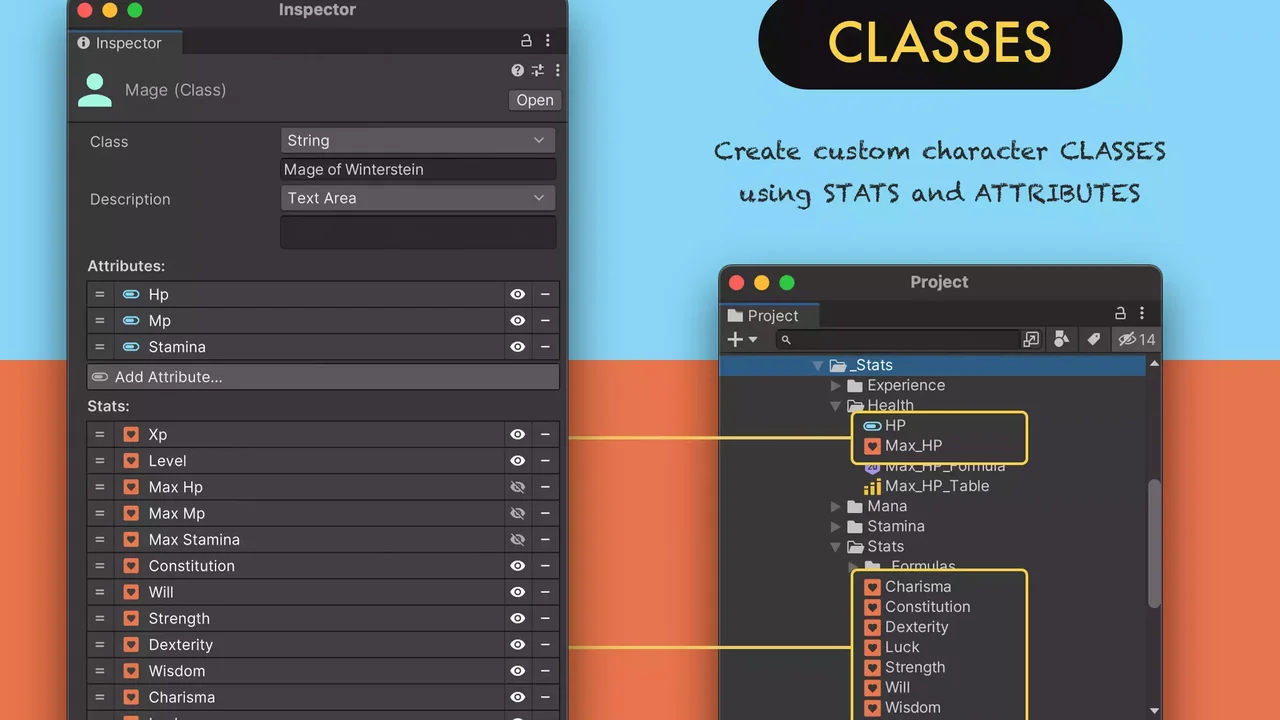Click the Mage of Winterstein text field
1280x720 pixels.
pos(418,169)
